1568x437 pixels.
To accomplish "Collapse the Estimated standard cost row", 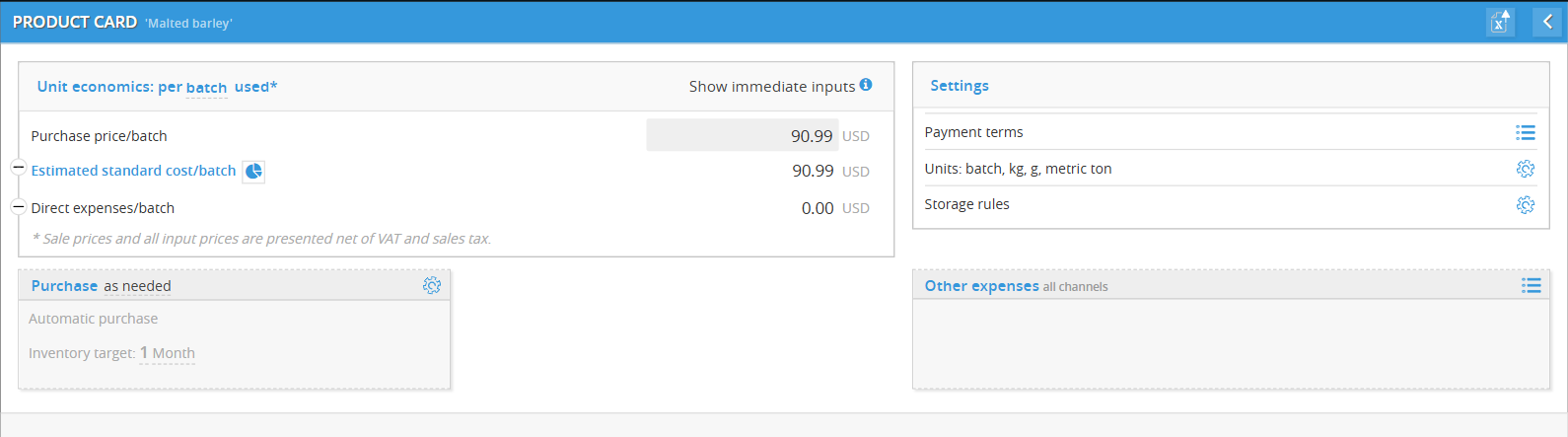I will (x=18, y=168).
